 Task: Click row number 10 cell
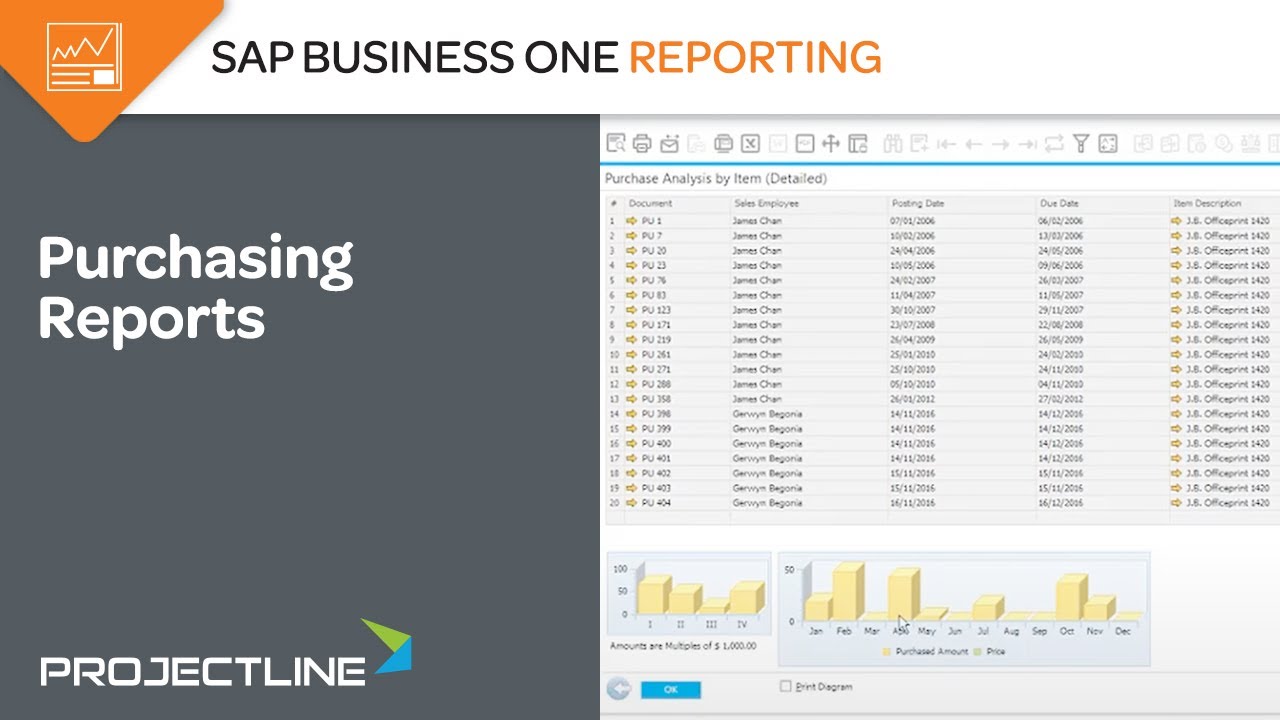click(614, 355)
